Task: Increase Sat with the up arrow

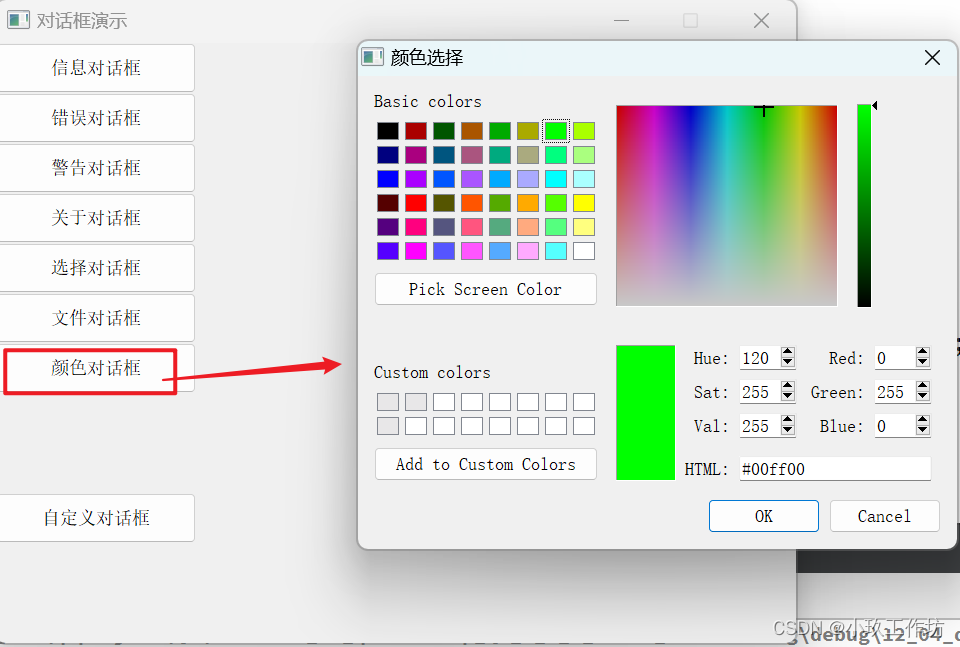Action: coord(788,386)
